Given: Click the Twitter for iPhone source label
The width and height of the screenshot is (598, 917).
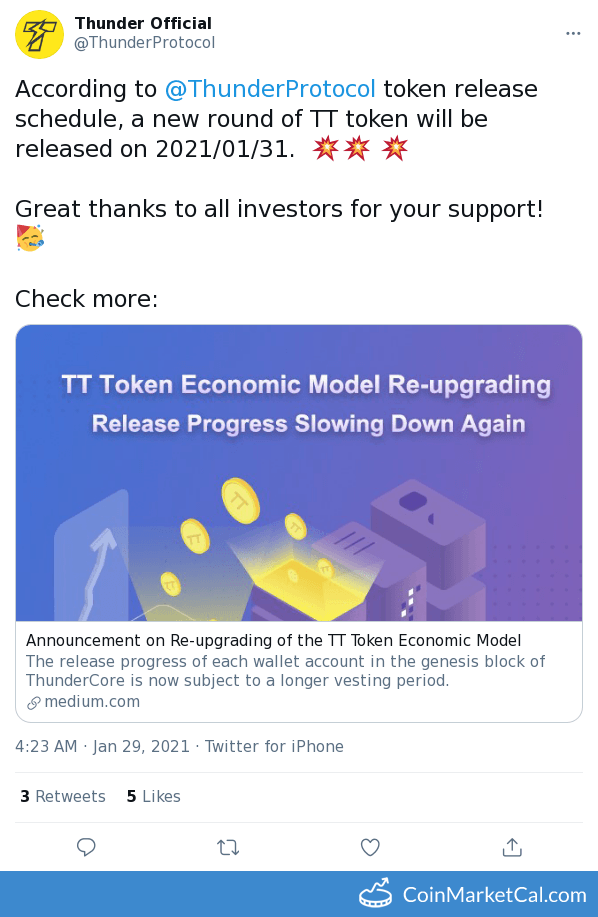Looking at the screenshot, I should click(x=274, y=746).
